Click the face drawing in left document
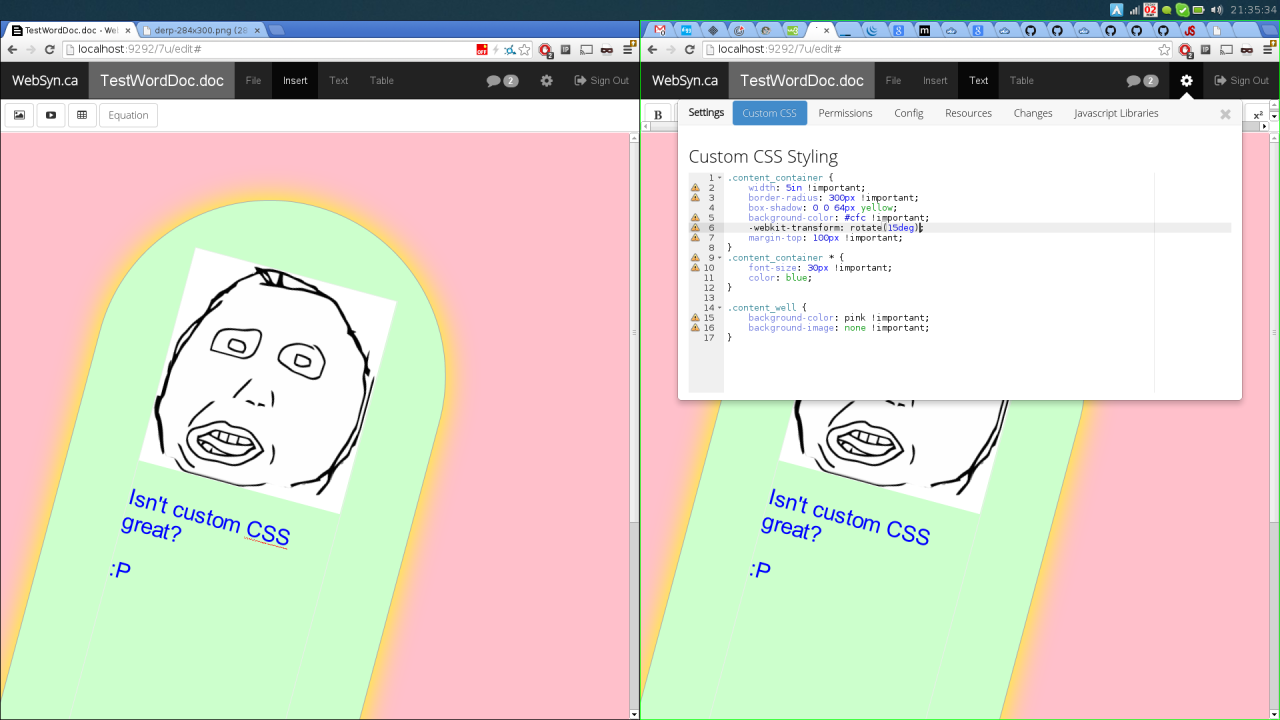 point(268,380)
